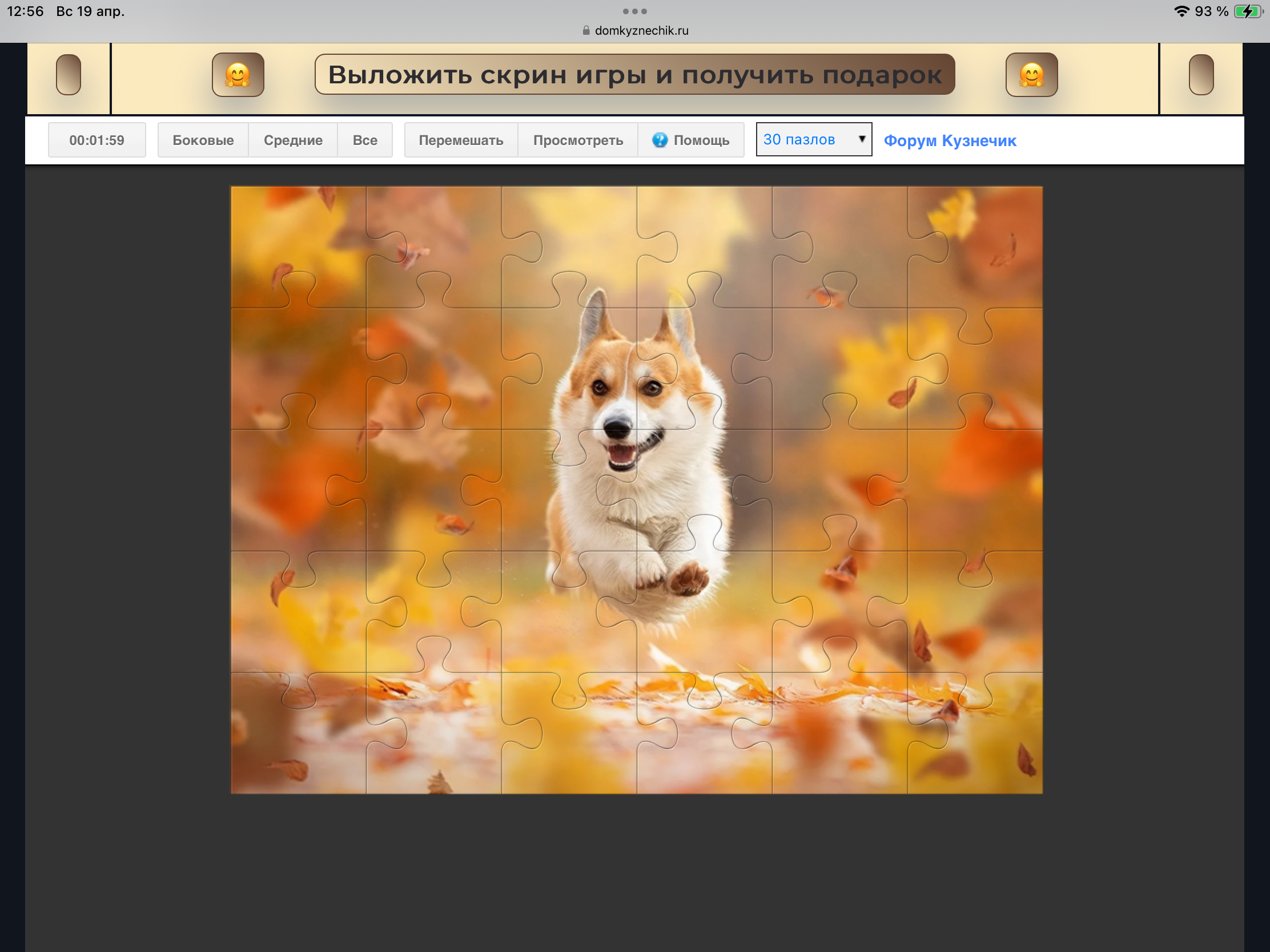Tap the lock icon beside the domain
Image resolution: width=1270 pixels, height=952 pixels.
coord(586,30)
